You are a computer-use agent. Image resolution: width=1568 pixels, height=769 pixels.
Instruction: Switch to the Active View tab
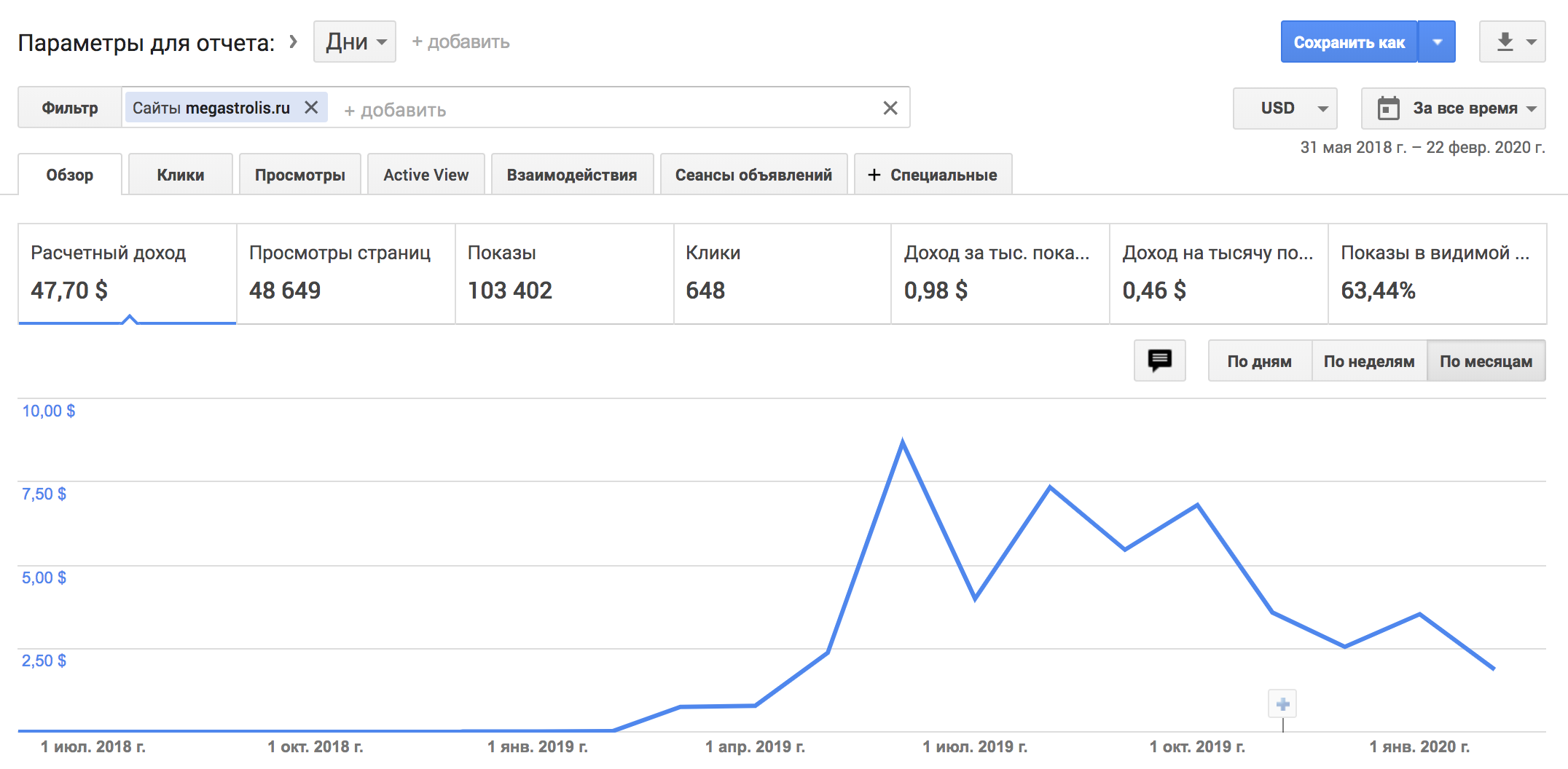click(426, 175)
